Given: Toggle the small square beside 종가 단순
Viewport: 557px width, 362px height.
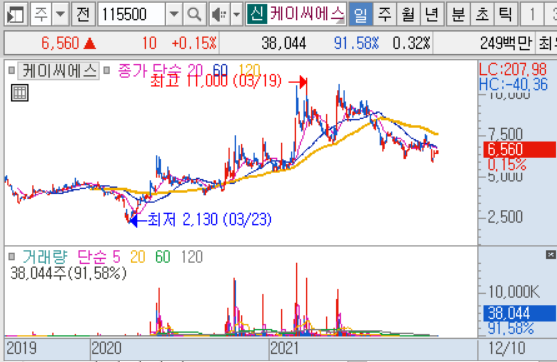Looking at the screenshot, I should pos(106,70).
